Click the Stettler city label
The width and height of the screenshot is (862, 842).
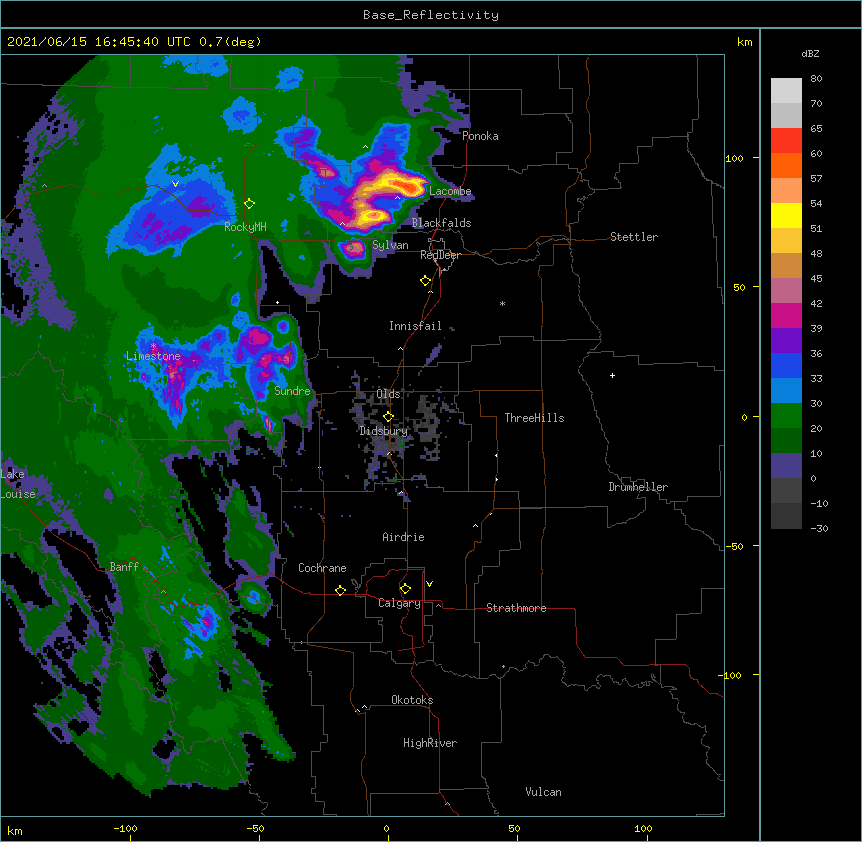point(633,237)
